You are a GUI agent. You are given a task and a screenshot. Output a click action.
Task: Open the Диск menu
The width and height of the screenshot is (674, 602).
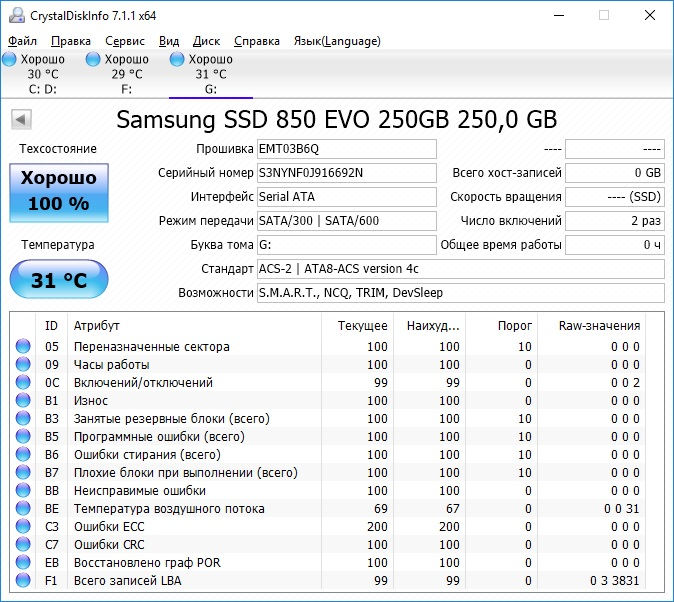tap(206, 41)
